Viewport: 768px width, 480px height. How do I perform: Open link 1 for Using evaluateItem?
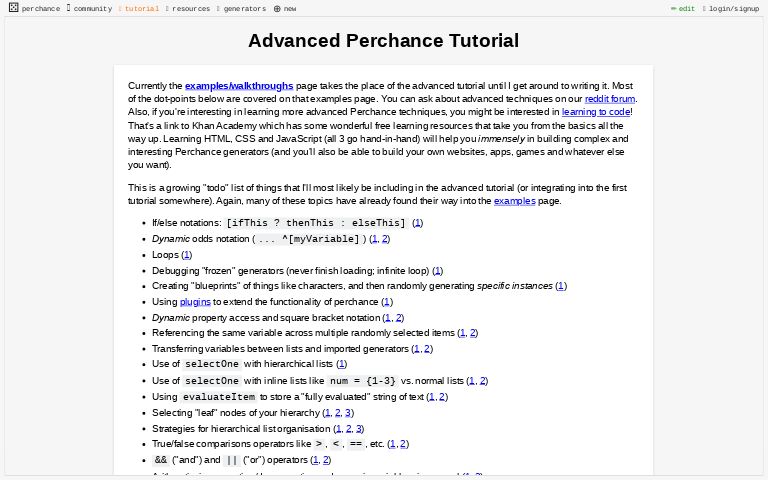coord(432,397)
